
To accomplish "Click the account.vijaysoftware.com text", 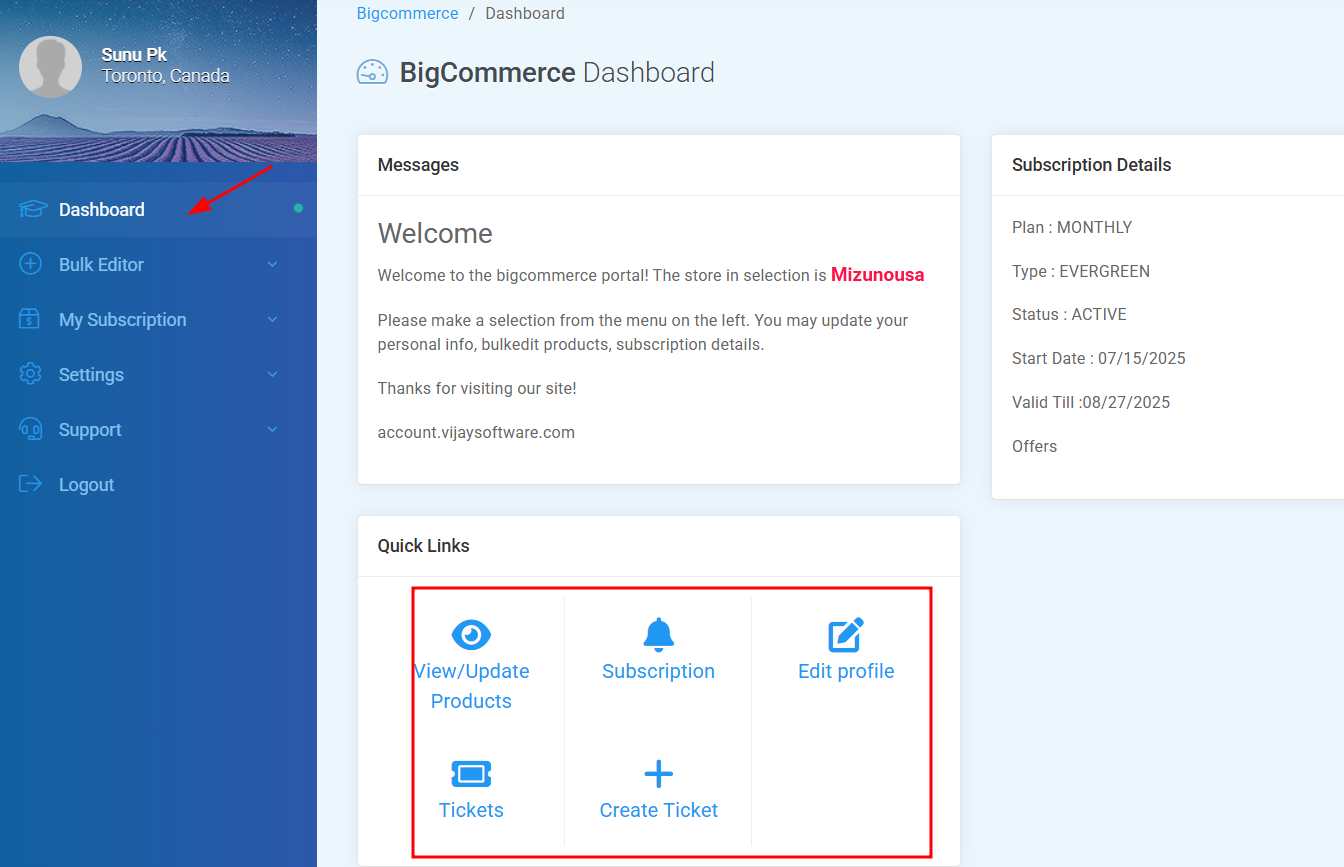I will tap(476, 433).
